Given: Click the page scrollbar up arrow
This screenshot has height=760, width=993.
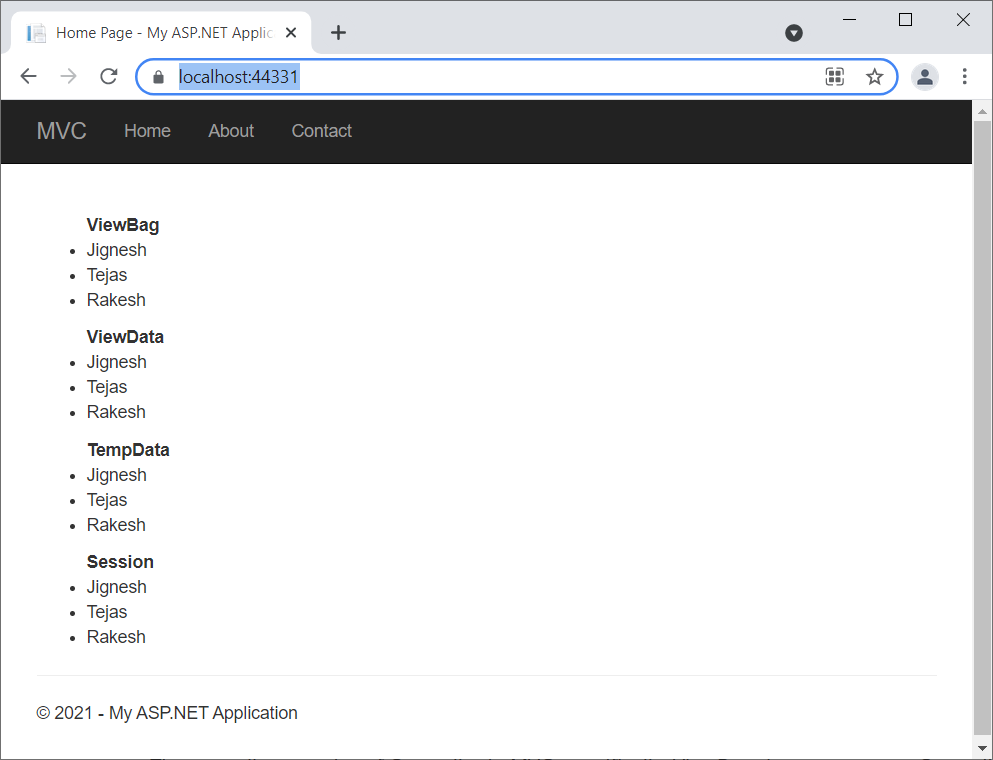Looking at the screenshot, I should [982, 112].
